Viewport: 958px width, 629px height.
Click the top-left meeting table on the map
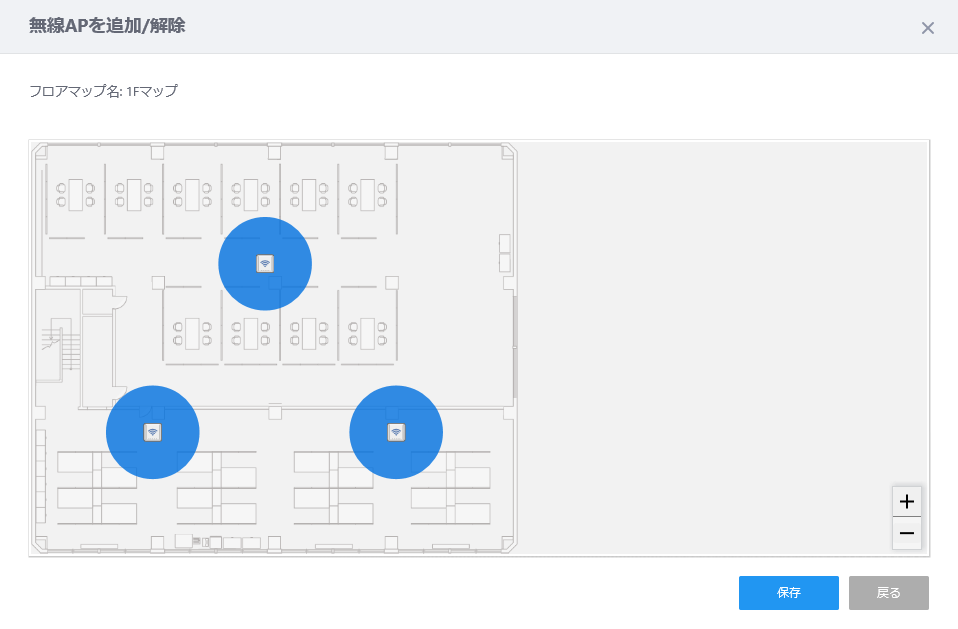coord(76,195)
